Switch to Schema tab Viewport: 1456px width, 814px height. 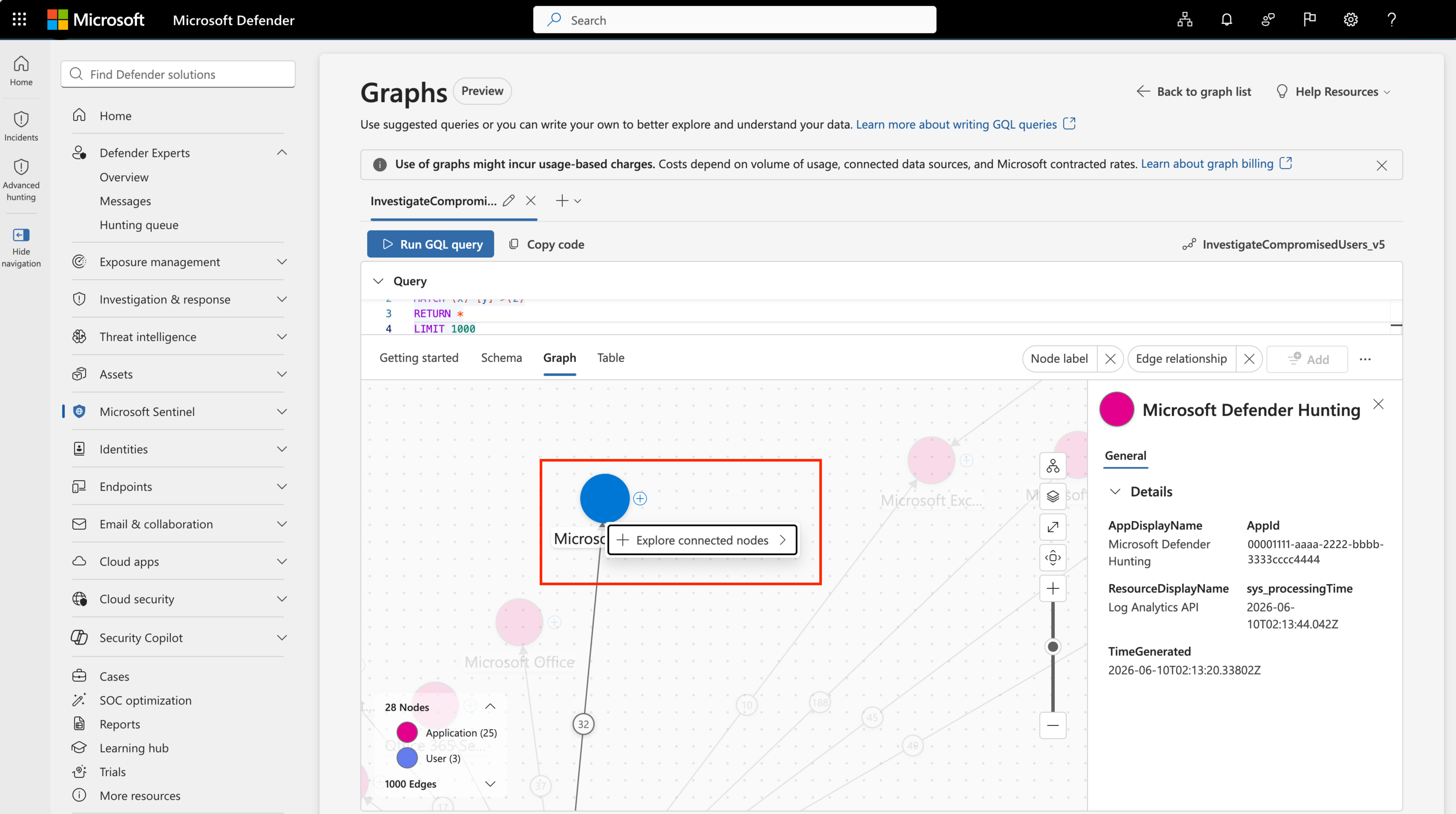501,358
